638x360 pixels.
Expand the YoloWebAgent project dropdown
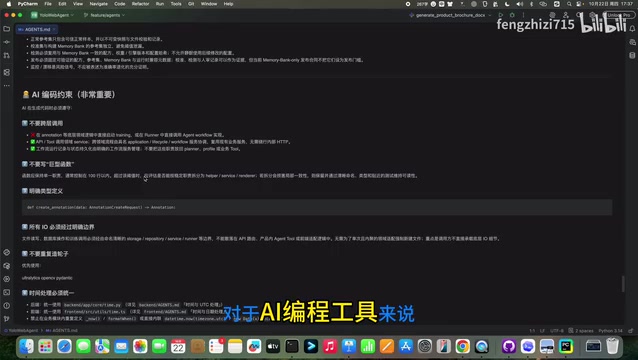53,15
